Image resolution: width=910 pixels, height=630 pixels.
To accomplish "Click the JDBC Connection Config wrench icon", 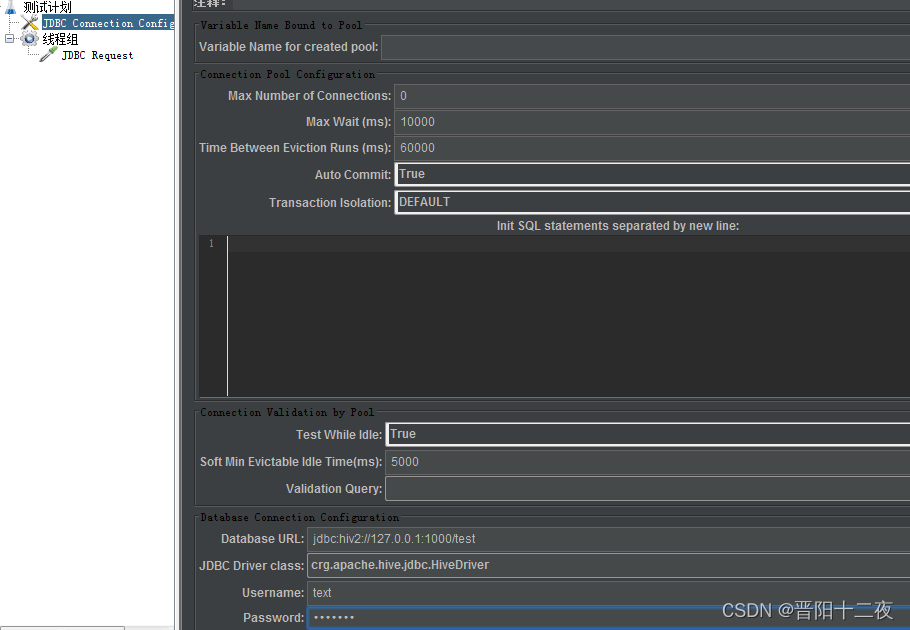I will tap(30, 23).
